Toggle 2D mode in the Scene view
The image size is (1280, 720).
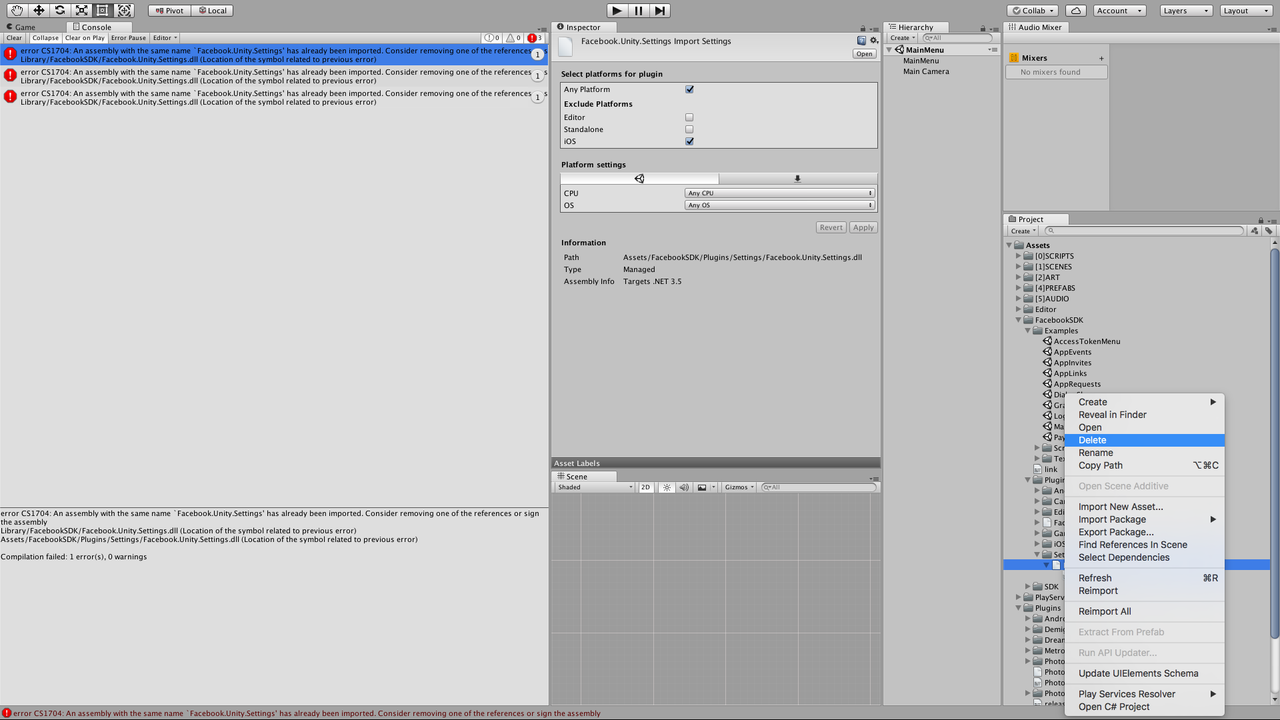[647, 487]
